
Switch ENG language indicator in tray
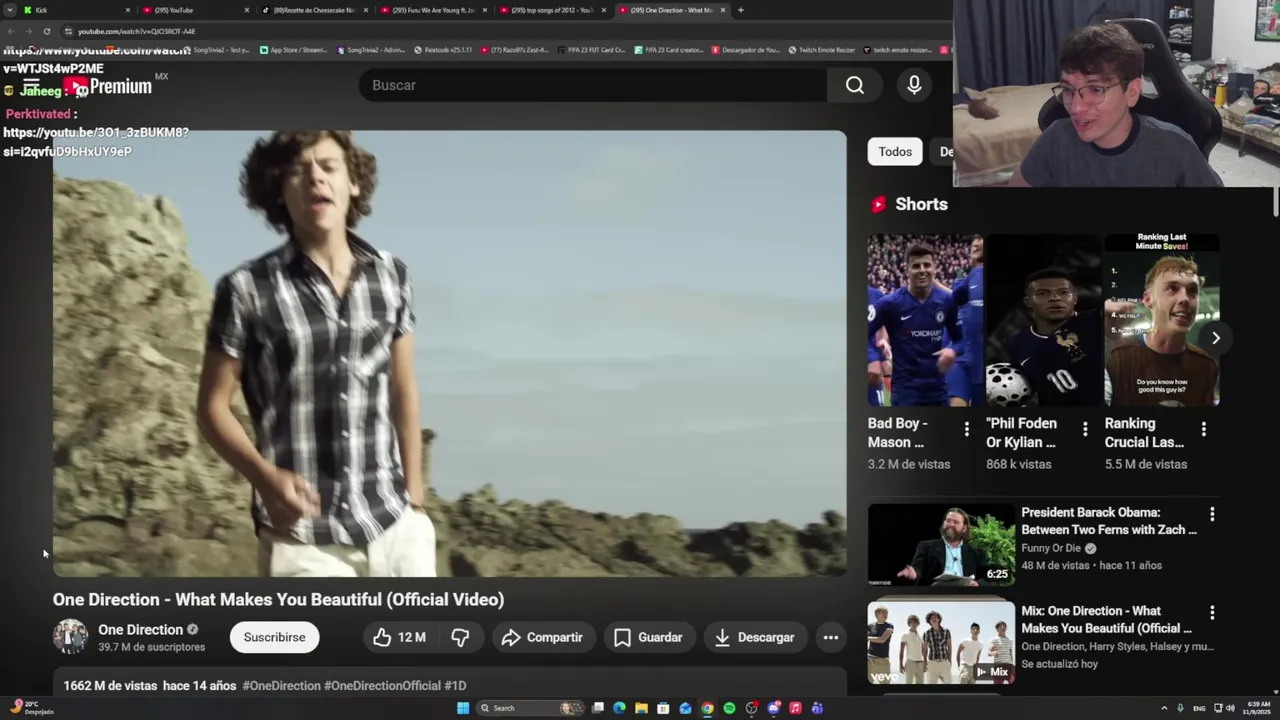pos(1199,708)
